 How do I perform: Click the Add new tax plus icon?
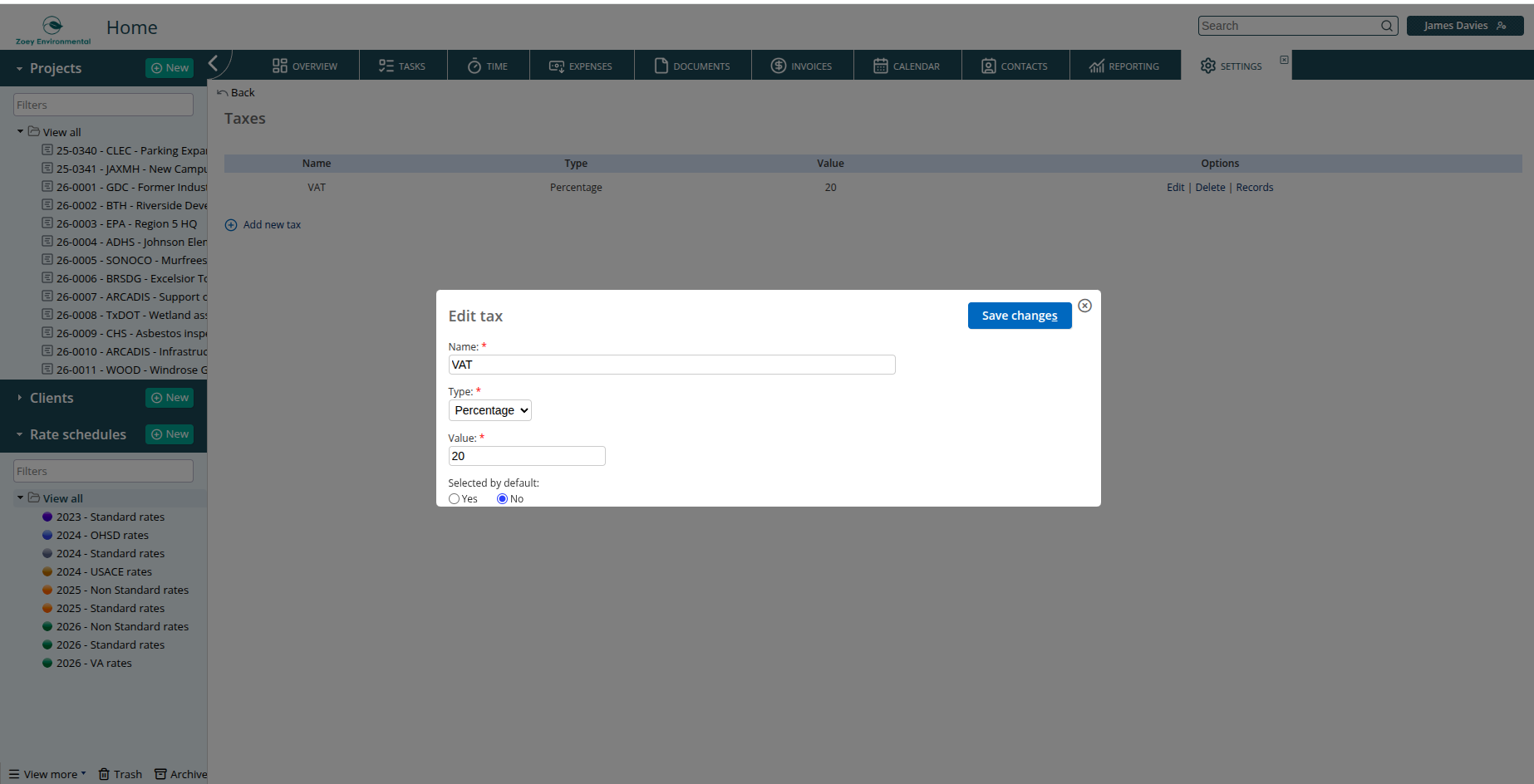[231, 225]
